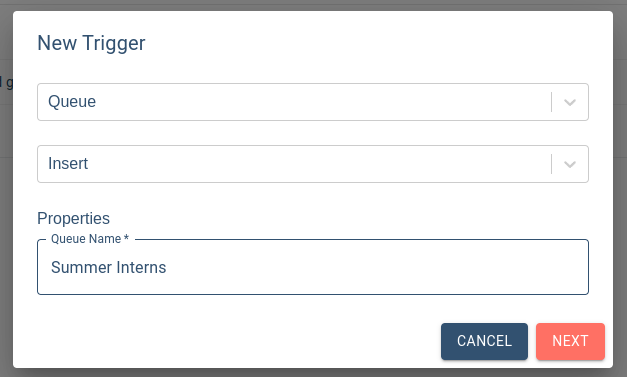This screenshot has width=627, height=377.
Task: Click the vertical separator in Queue dropdown
Action: tap(551, 102)
